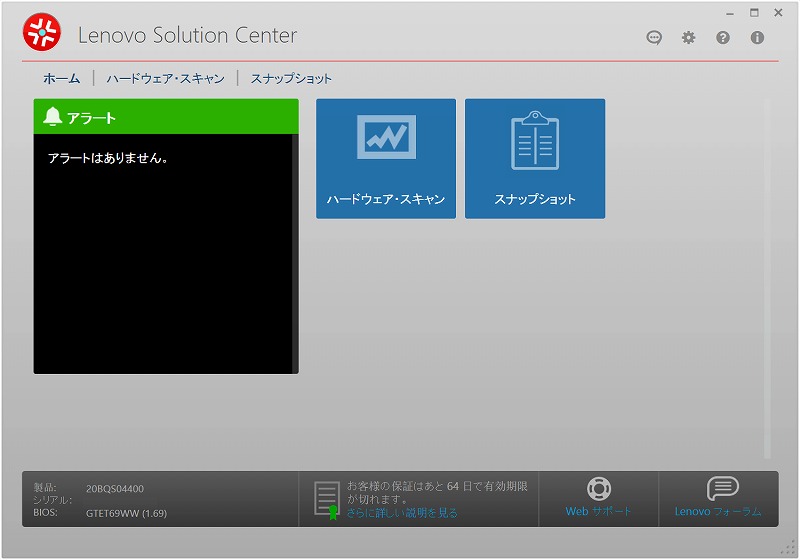Click the Web サポート lifebuoy icon
This screenshot has height=560, width=800.
598,489
